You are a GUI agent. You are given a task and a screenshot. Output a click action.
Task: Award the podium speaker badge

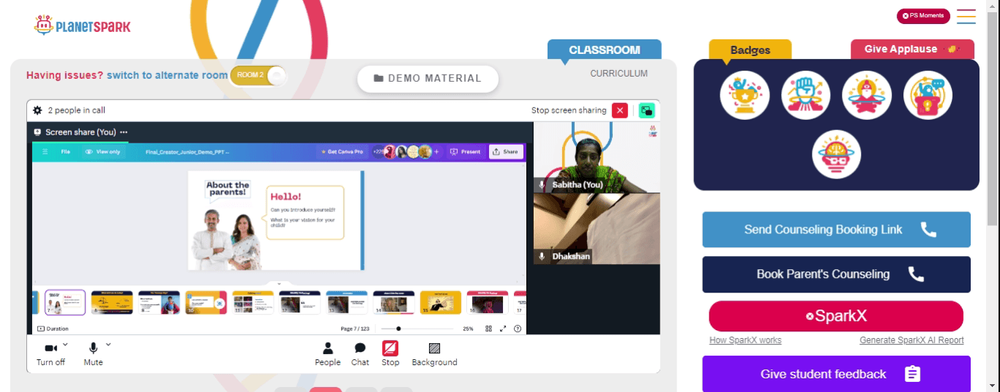point(928,95)
